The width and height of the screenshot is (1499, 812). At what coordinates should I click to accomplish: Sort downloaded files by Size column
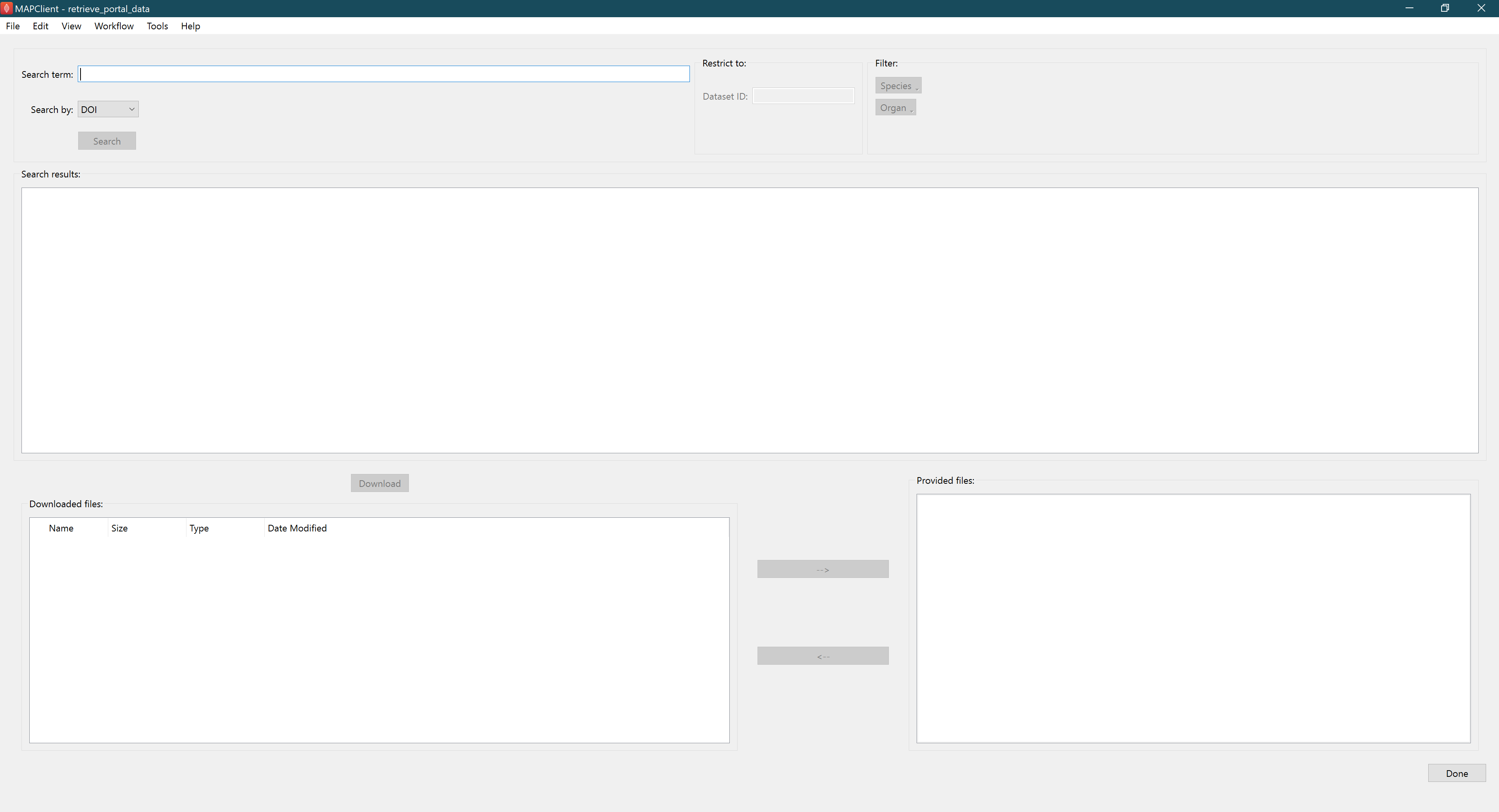tap(147, 528)
